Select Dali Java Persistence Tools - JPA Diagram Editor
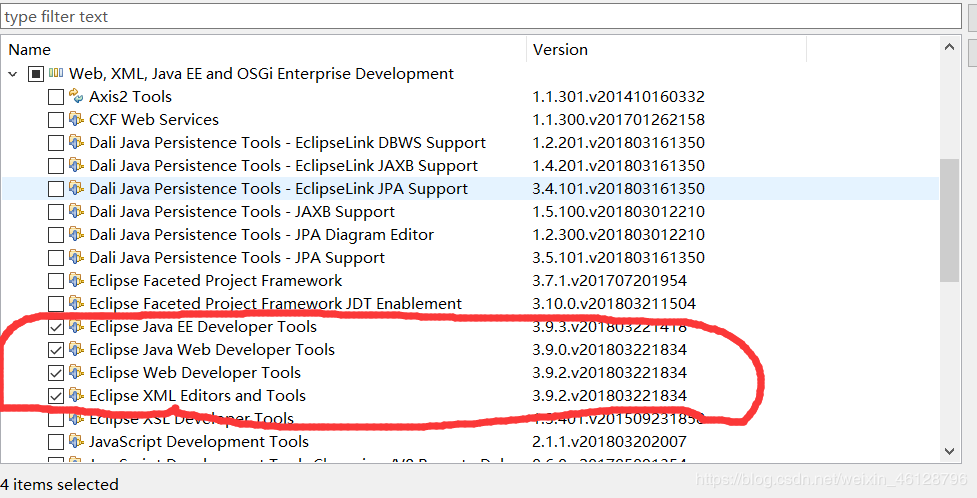This screenshot has width=977, height=498. pos(261,235)
